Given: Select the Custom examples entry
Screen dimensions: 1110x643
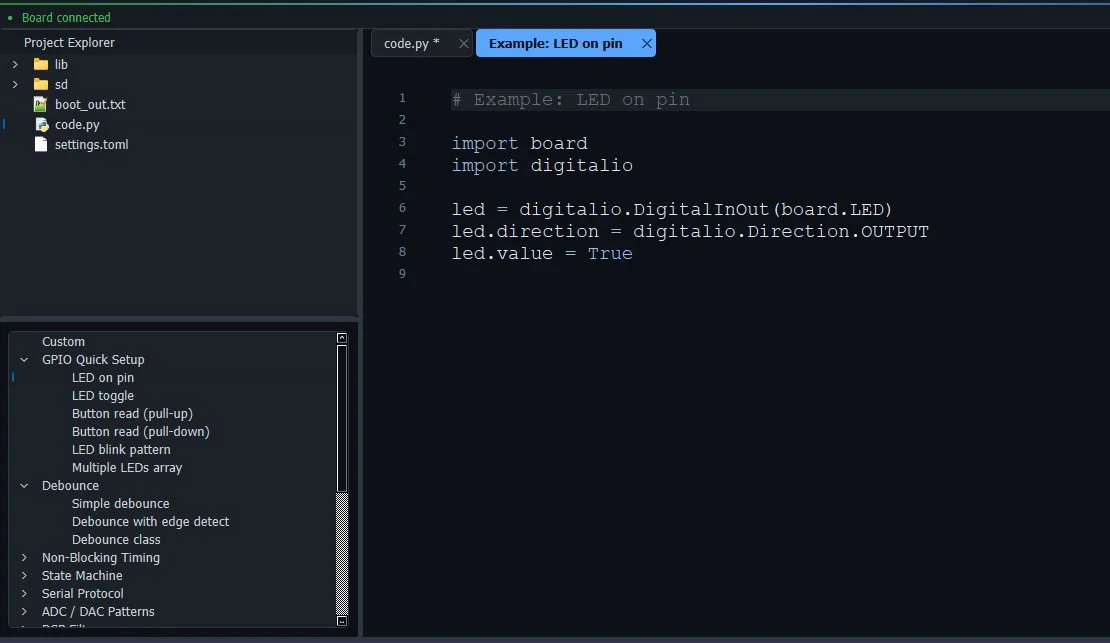Looking at the screenshot, I should point(63,341).
